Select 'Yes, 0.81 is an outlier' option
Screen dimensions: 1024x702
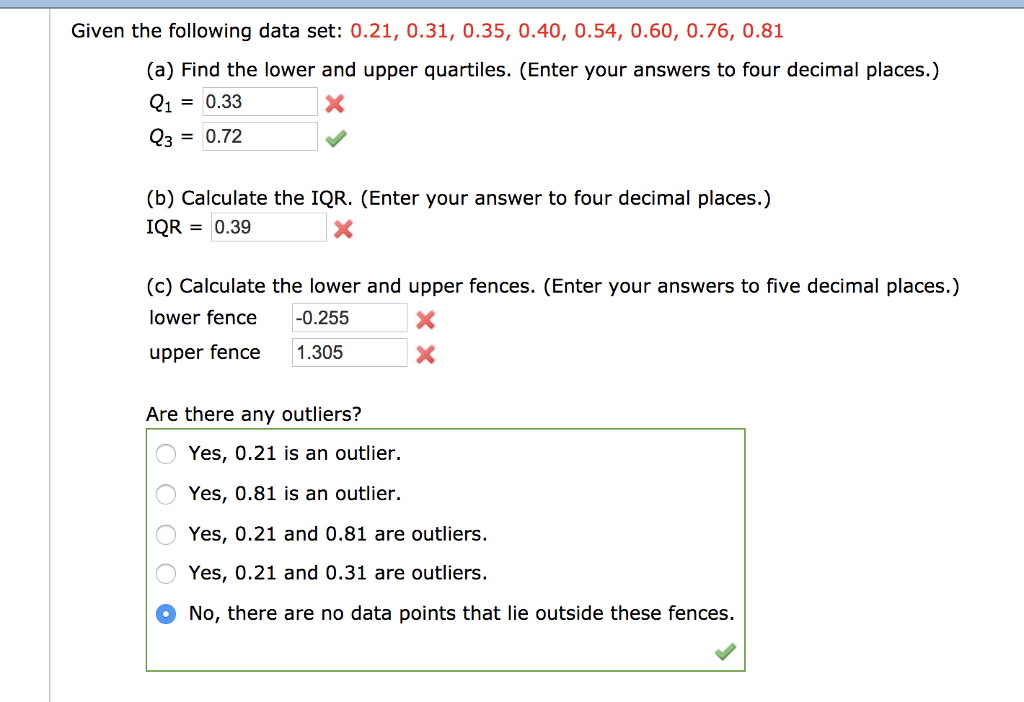pos(166,494)
